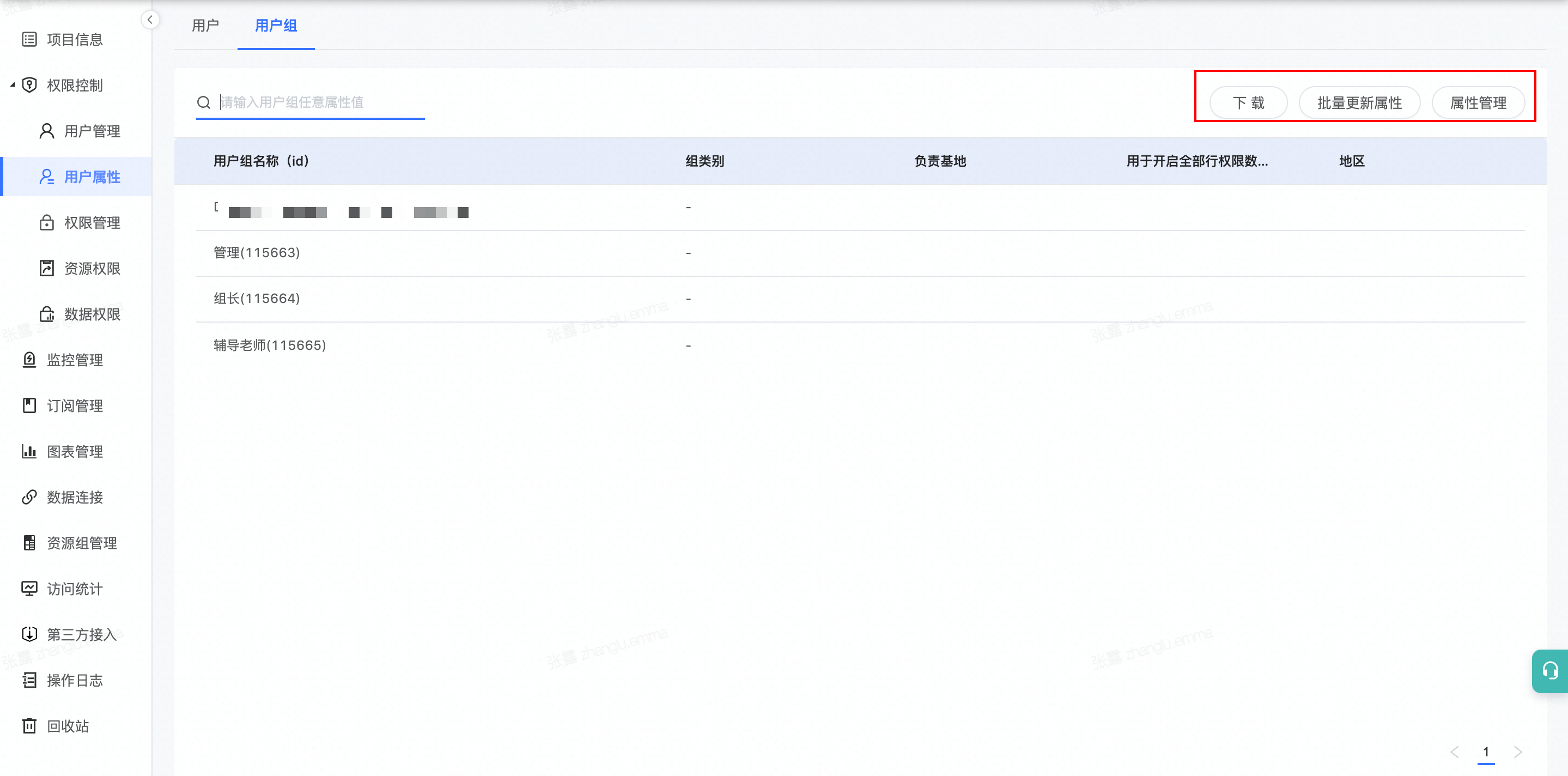Collapse the 权限控制 tree arrow
The height and width of the screenshot is (776, 1568).
click(x=13, y=85)
